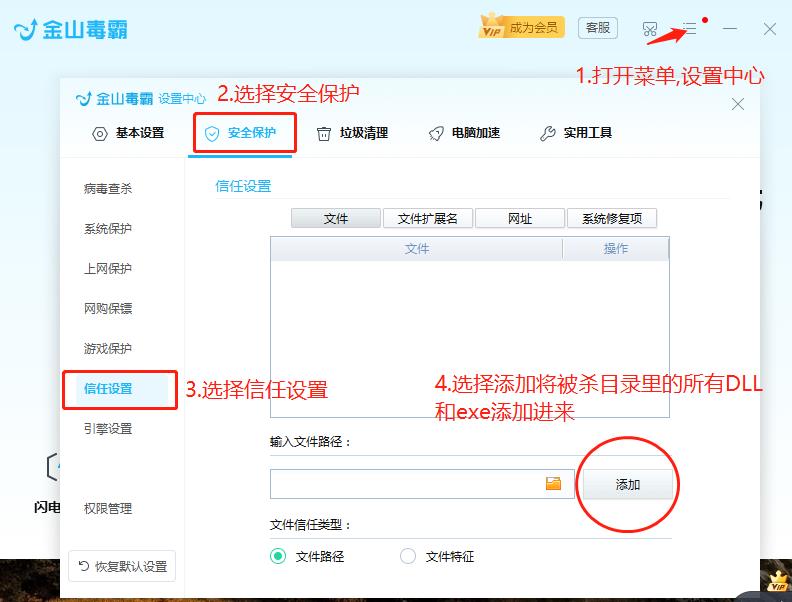Click the VIP crown icon at bottom right
Image resolution: width=792 pixels, height=602 pixels.
tap(777, 581)
